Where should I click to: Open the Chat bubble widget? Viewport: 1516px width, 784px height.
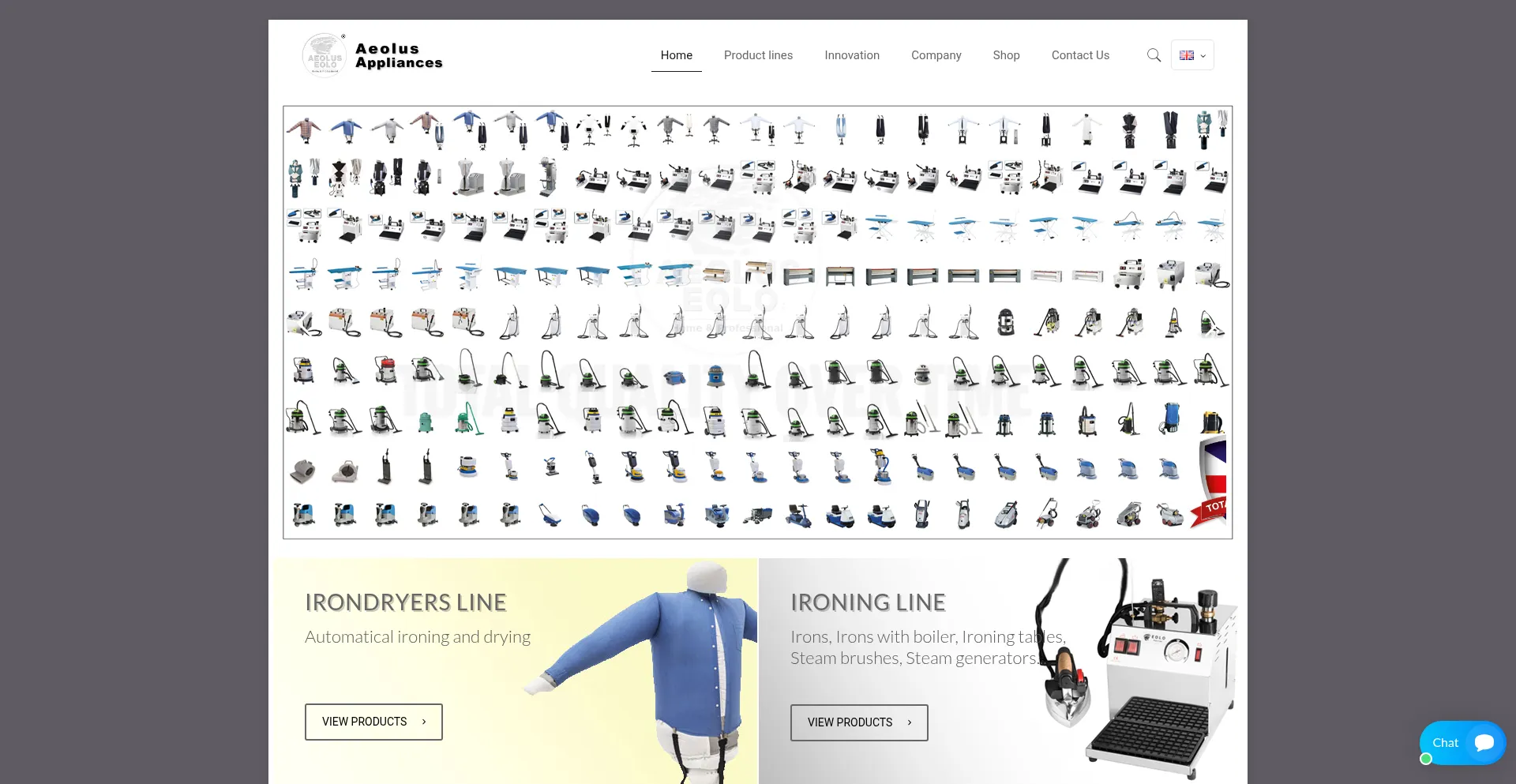[x=1463, y=742]
